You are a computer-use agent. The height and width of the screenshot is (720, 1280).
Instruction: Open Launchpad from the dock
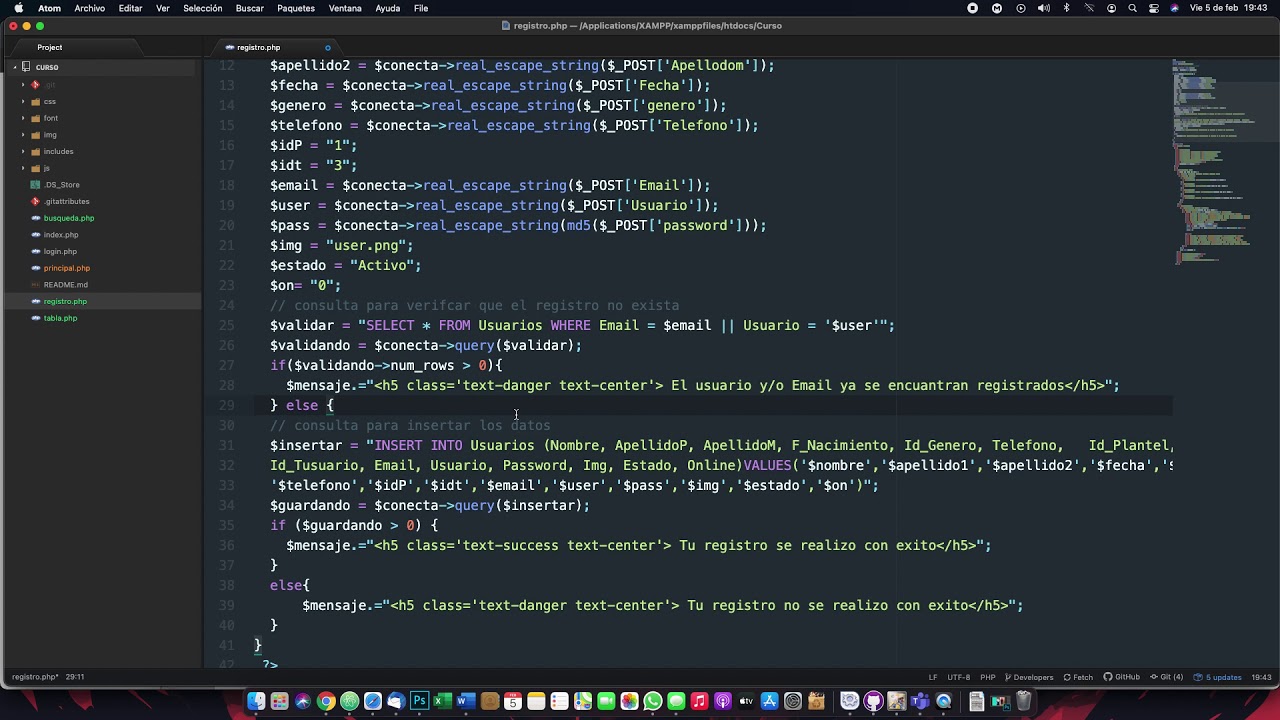click(279, 702)
